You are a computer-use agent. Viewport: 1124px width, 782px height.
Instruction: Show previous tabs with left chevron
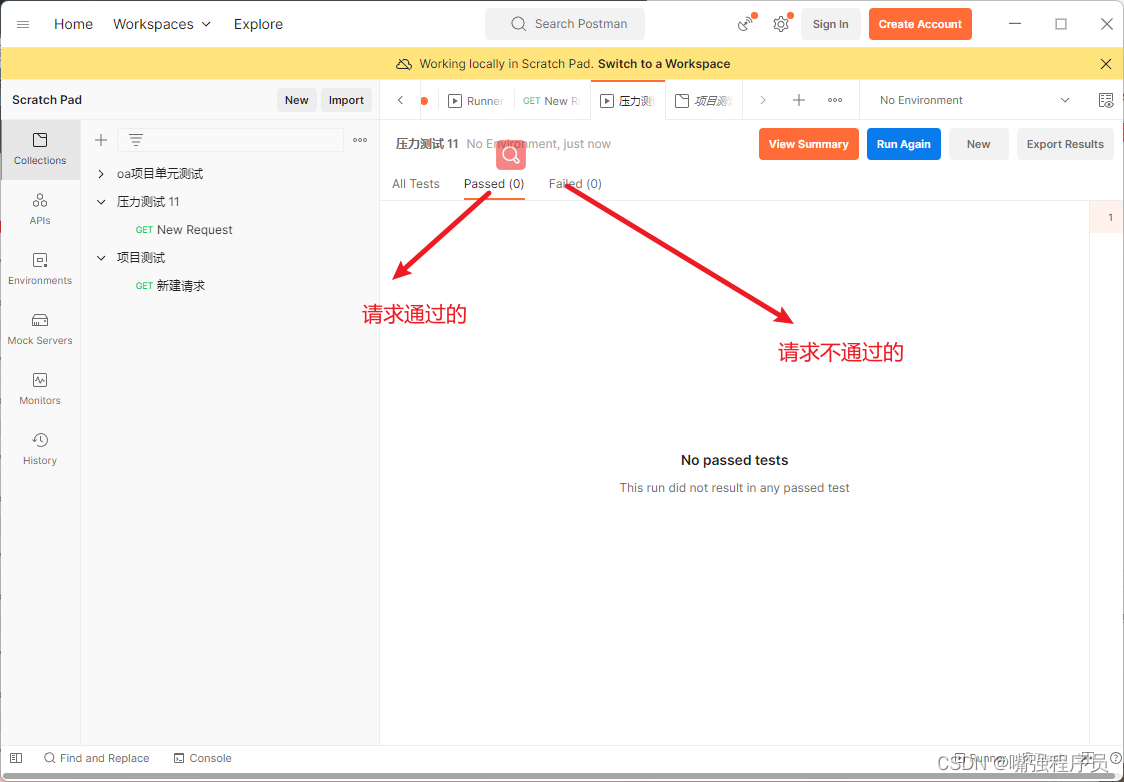401,100
